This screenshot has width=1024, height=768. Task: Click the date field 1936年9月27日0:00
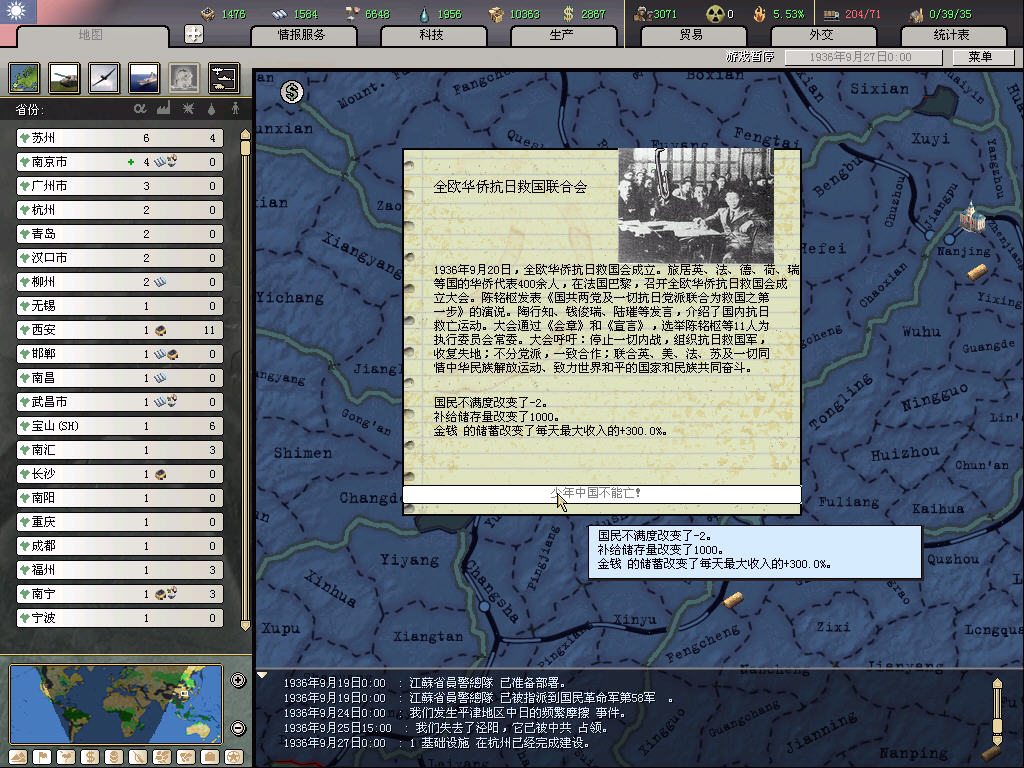(x=863, y=57)
